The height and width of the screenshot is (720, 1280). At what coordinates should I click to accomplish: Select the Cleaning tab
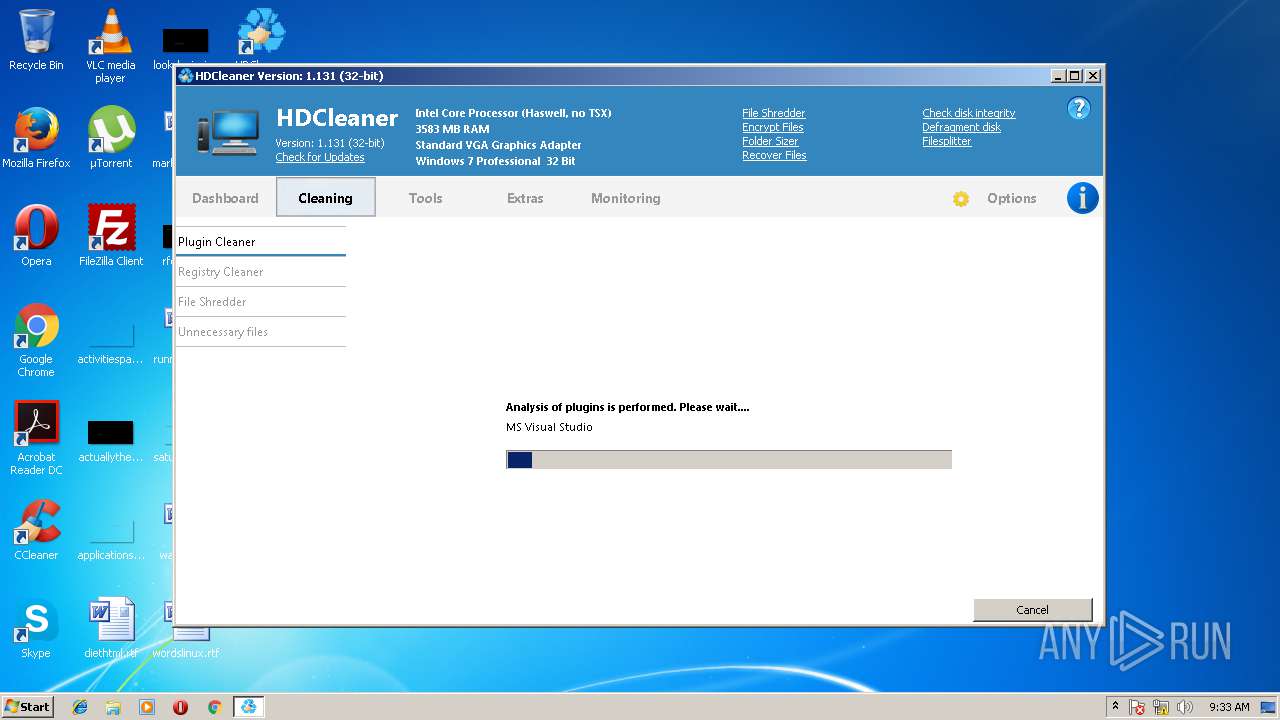(x=325, y=198)
